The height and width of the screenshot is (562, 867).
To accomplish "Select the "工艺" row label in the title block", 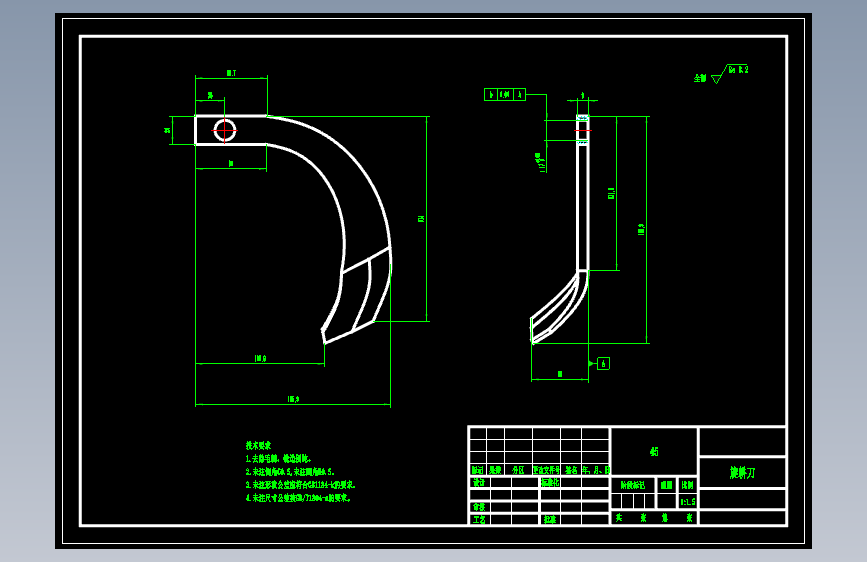I will [479, 519].
